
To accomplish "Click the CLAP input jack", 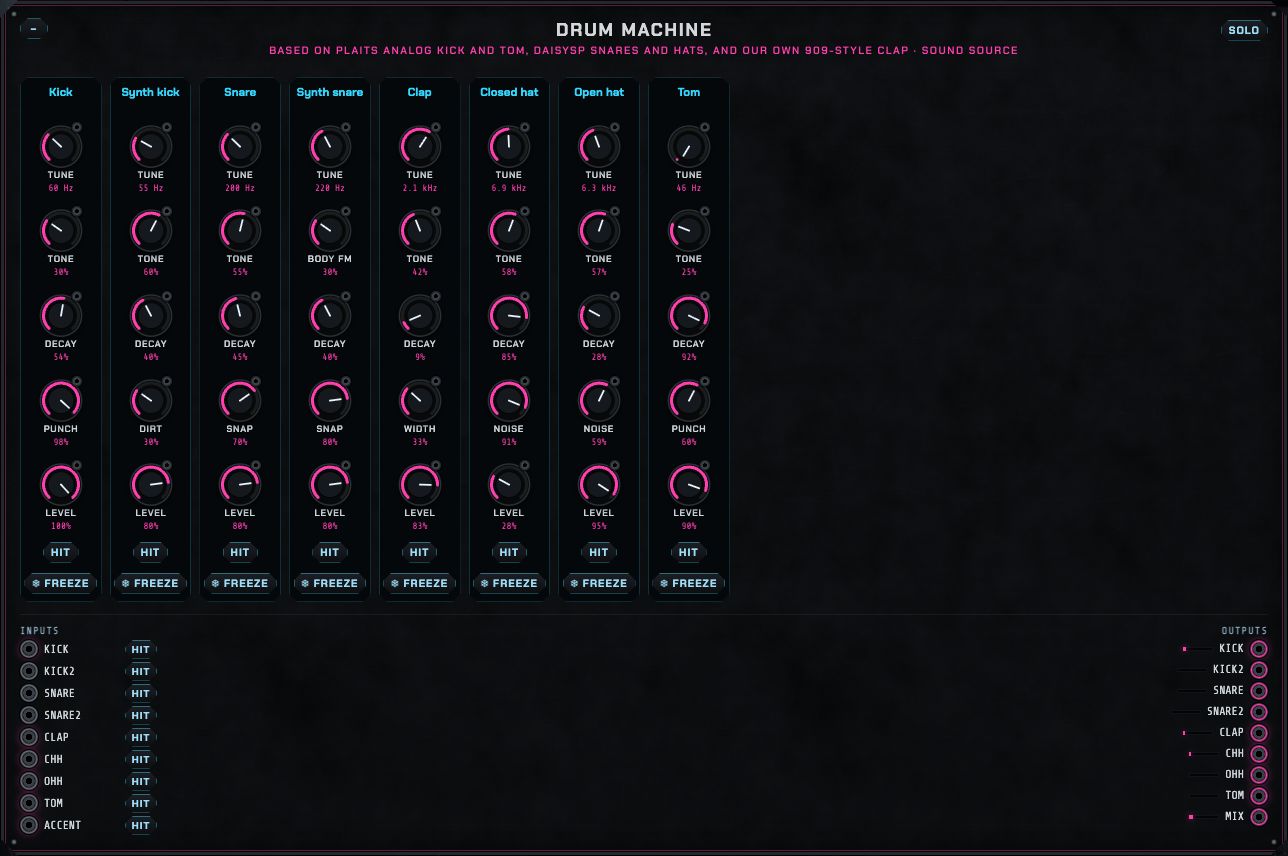I will 29,737.
